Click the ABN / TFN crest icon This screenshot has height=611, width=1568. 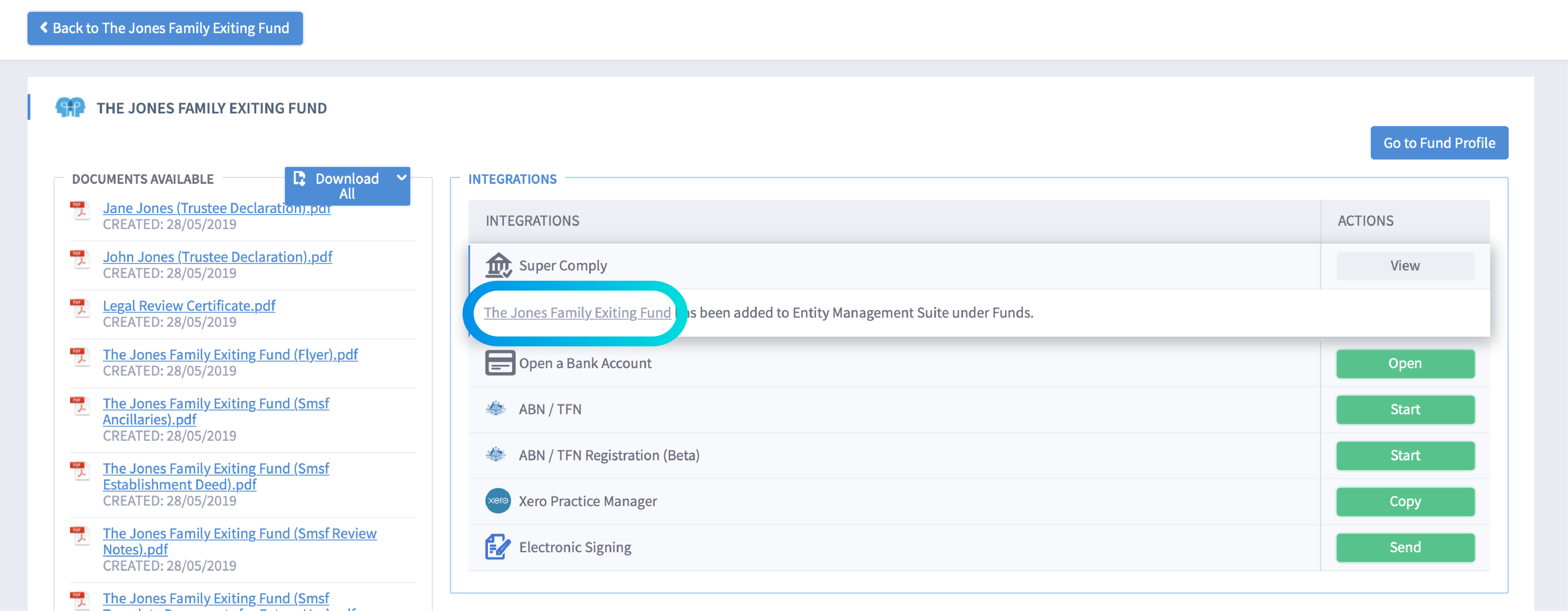pos(495,409)
